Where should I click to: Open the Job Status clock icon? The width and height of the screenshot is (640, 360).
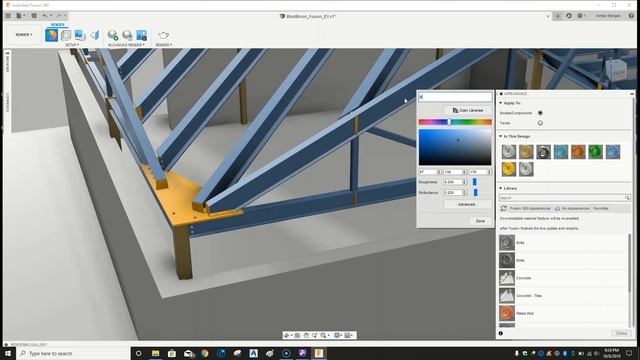[569, 16]
